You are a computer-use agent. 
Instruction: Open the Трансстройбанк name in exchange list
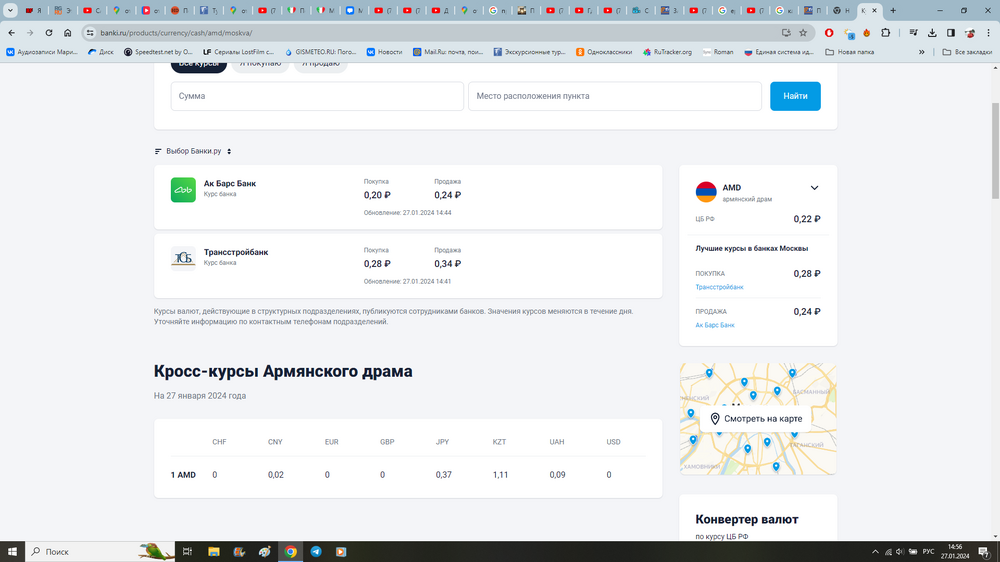tap(236, 252)
